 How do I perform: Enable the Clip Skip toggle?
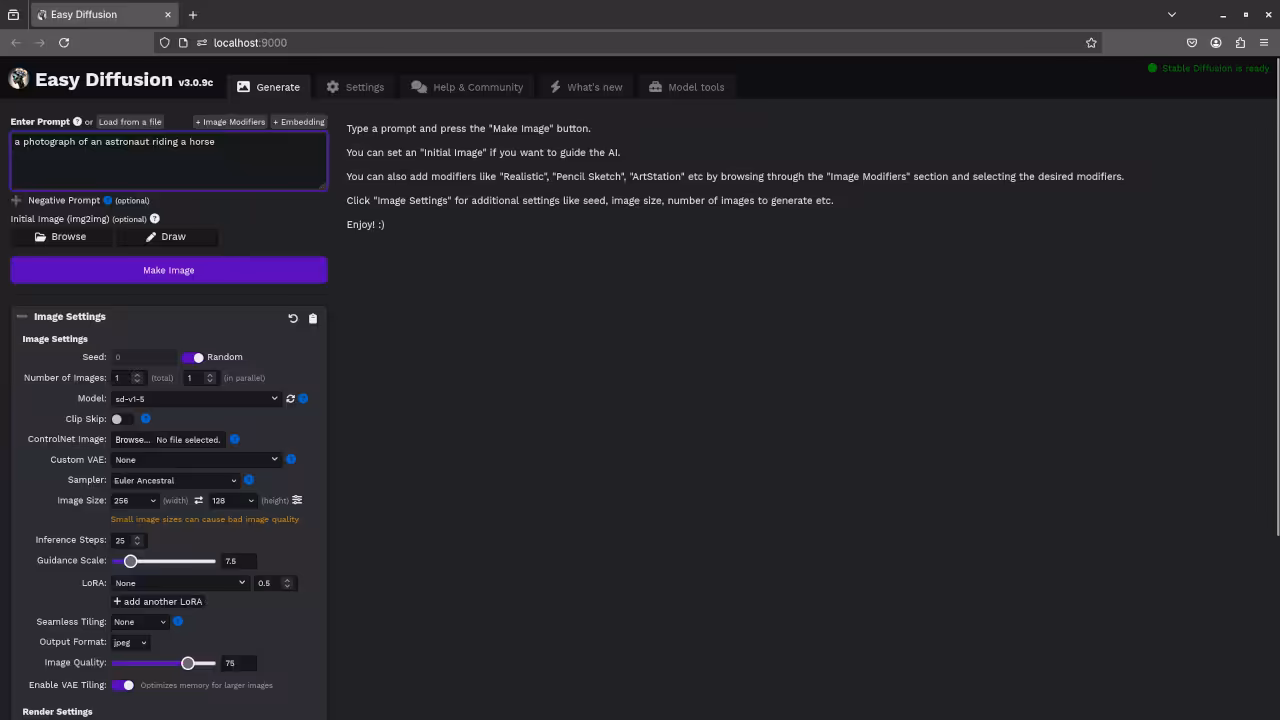(122, 419)
